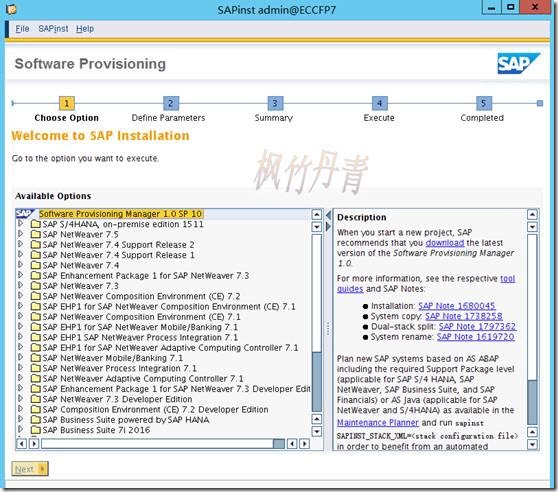Screen dimensions: 558x492
Task: Collapse splitter with left-pointing arrow
Action: (328, 215)
